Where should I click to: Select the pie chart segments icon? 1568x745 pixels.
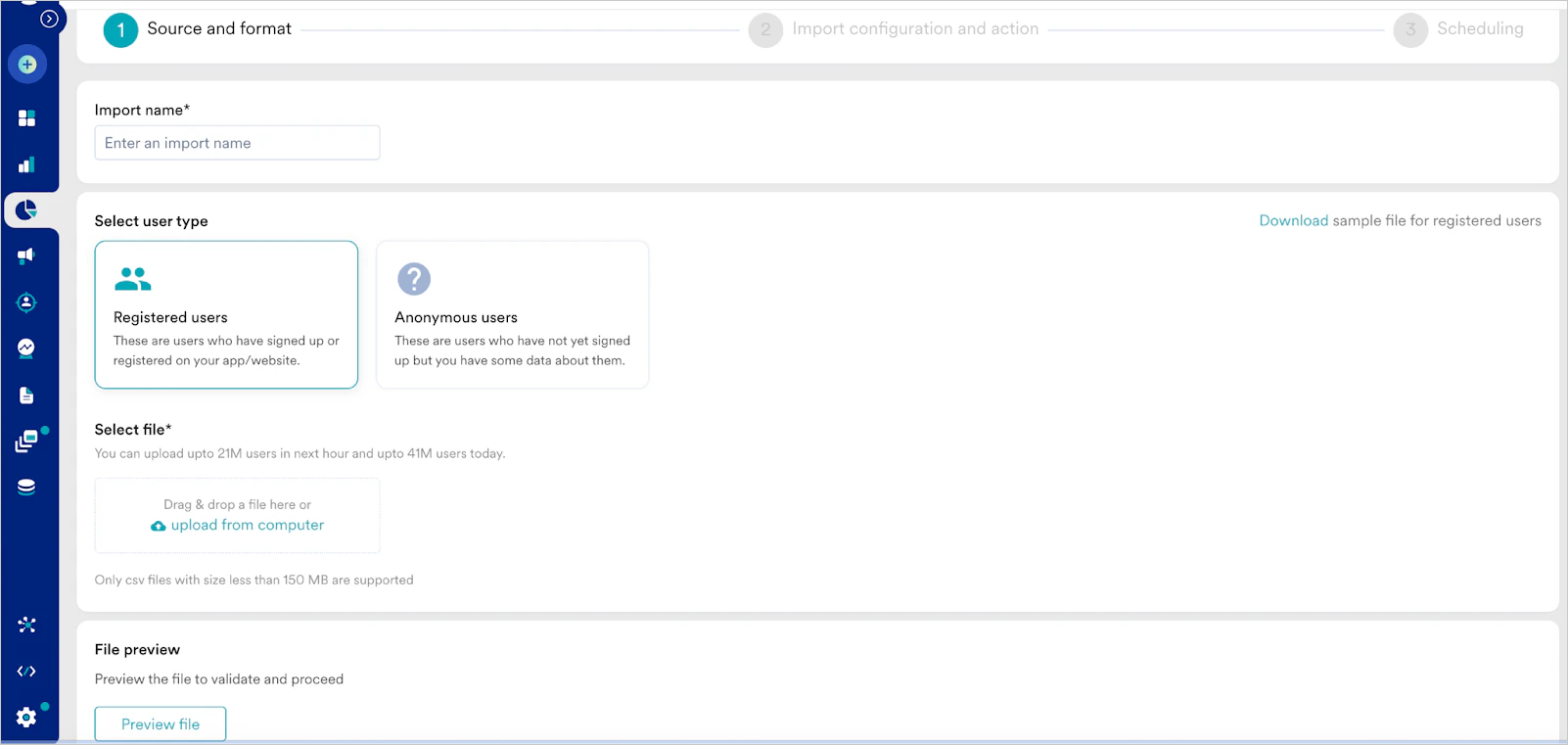27,210
